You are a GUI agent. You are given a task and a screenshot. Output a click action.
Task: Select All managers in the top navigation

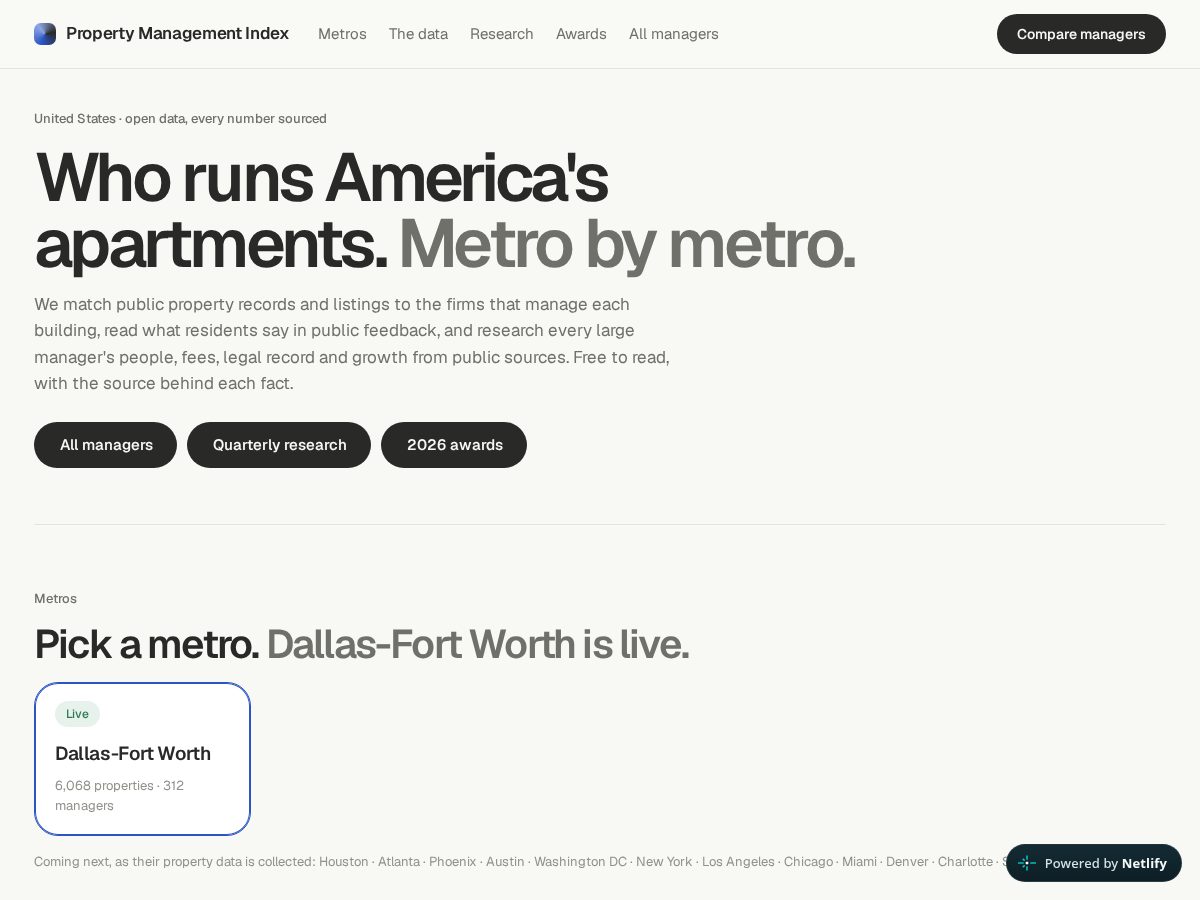(x=673, y=34)
